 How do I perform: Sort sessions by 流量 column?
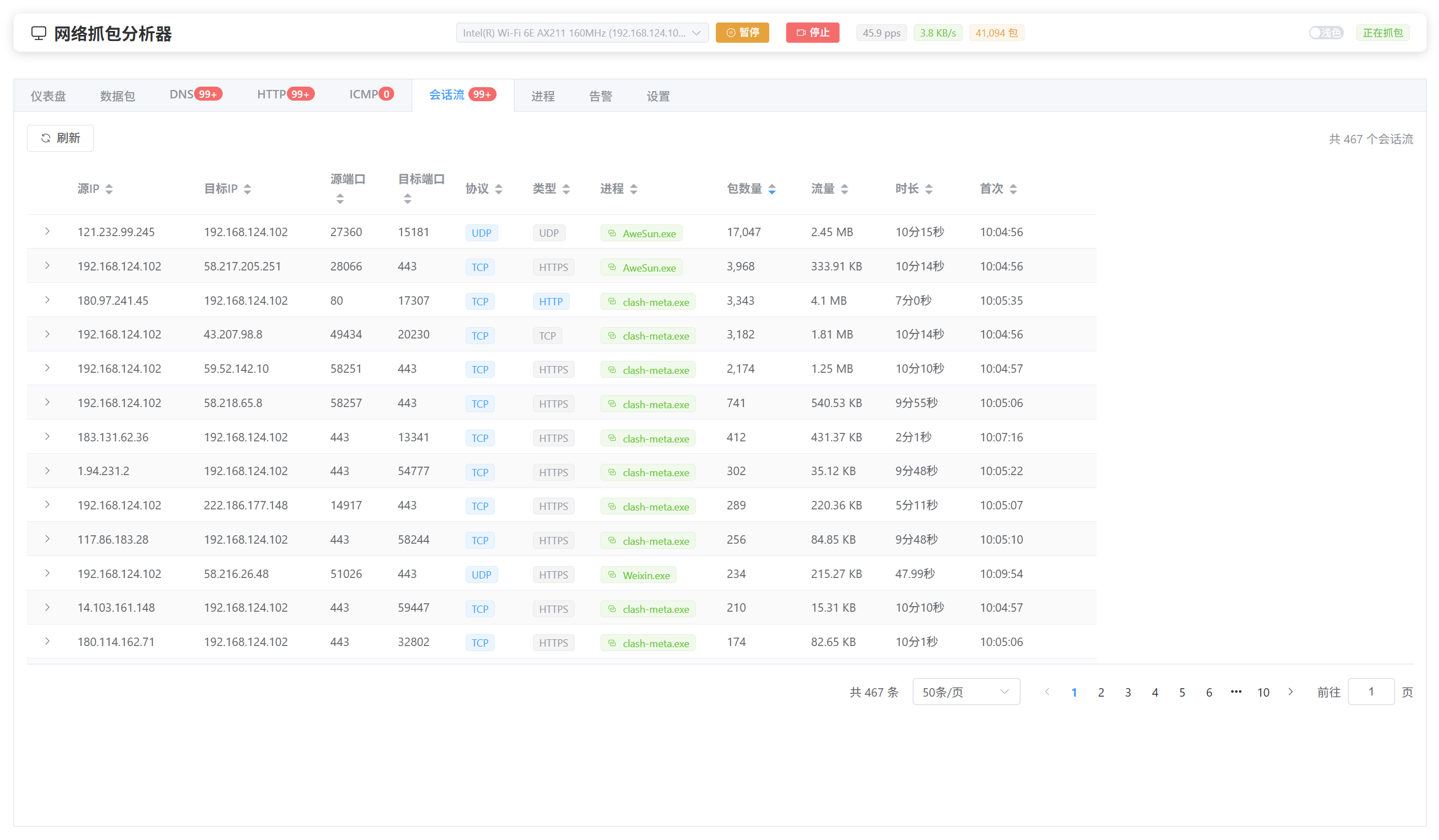click(844, 189)
